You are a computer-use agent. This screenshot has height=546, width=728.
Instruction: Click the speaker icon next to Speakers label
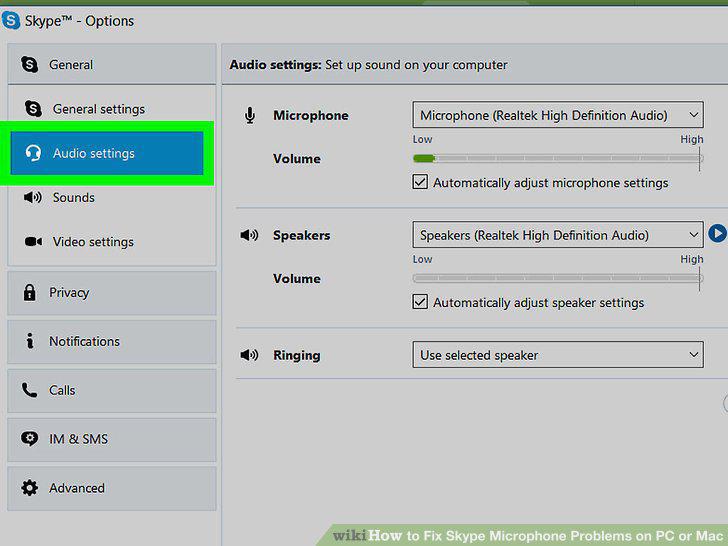click(x=249, y=235)
